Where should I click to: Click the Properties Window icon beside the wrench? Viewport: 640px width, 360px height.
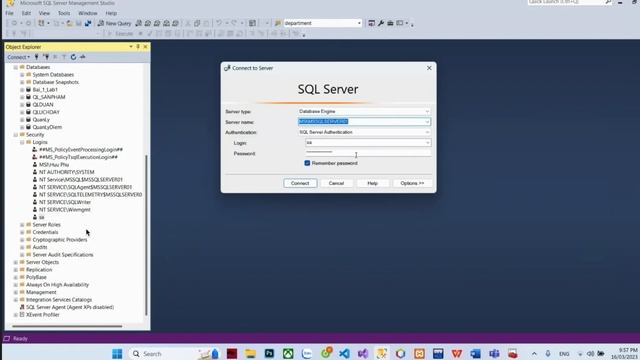tap(371, 23)
